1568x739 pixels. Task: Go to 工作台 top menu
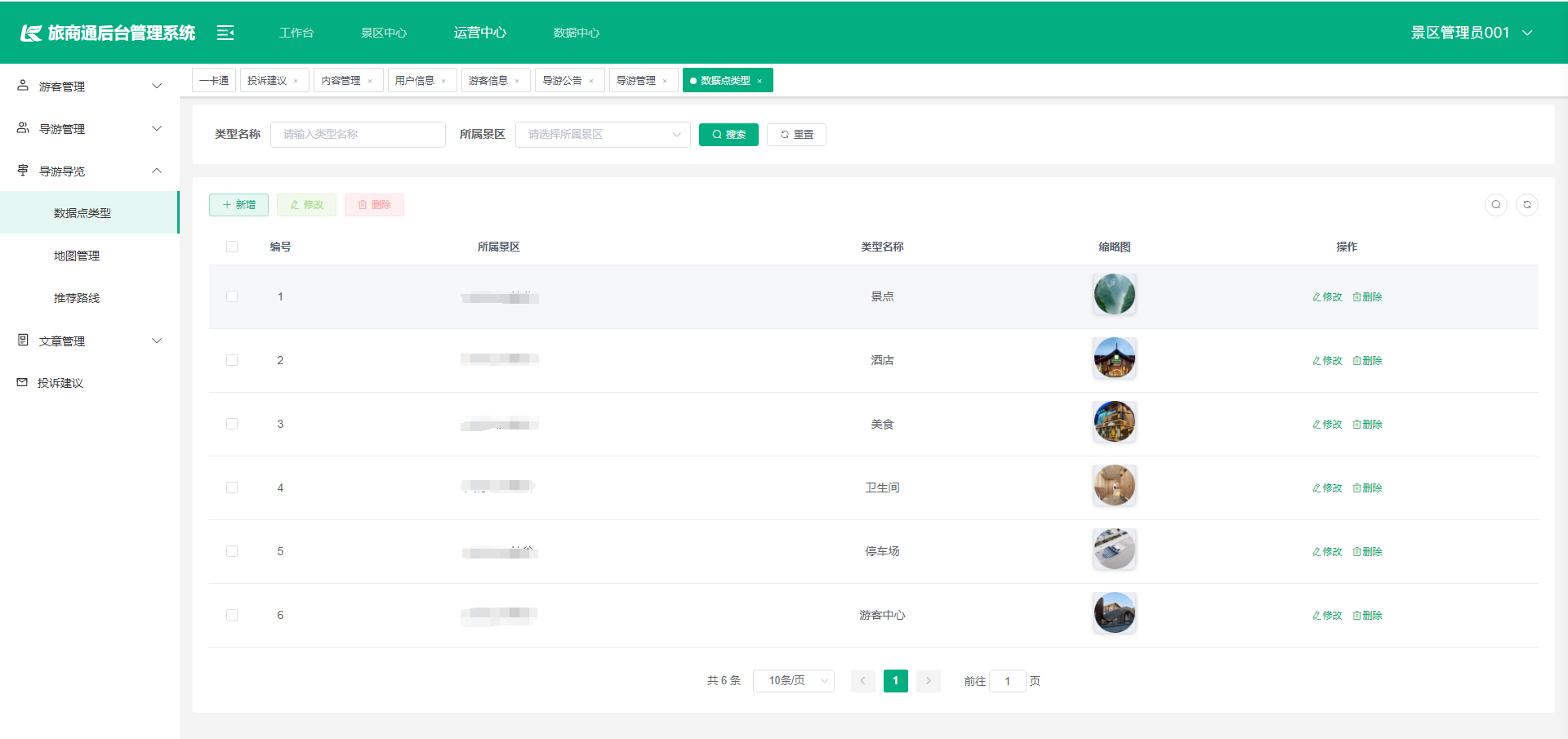pos(296,33)
